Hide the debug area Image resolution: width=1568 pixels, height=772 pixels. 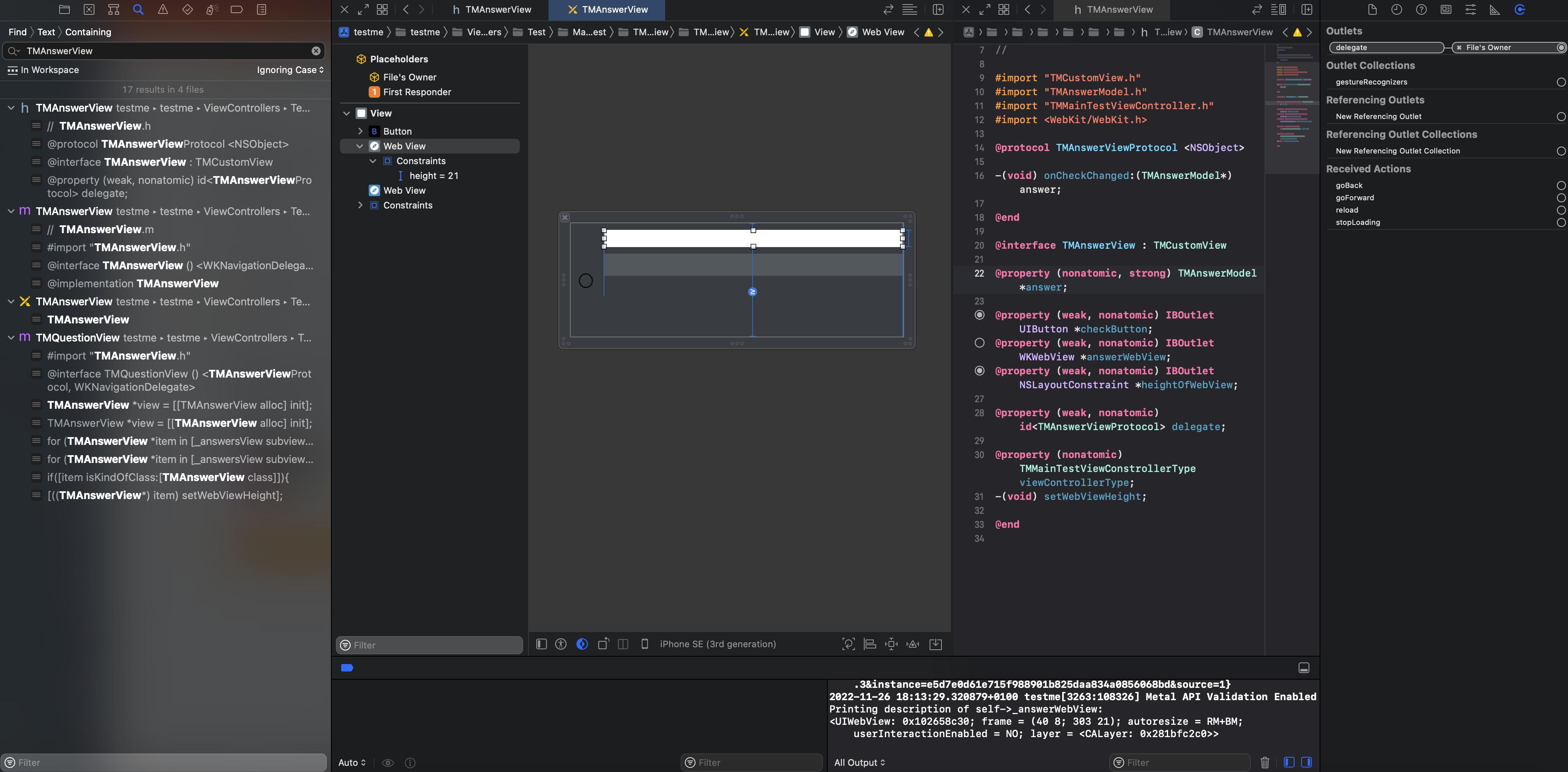[1304, 668]
